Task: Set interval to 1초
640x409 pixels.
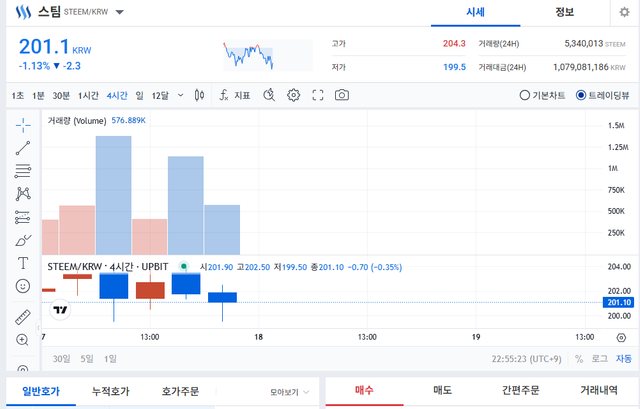Action: click(x=18, y=96)
